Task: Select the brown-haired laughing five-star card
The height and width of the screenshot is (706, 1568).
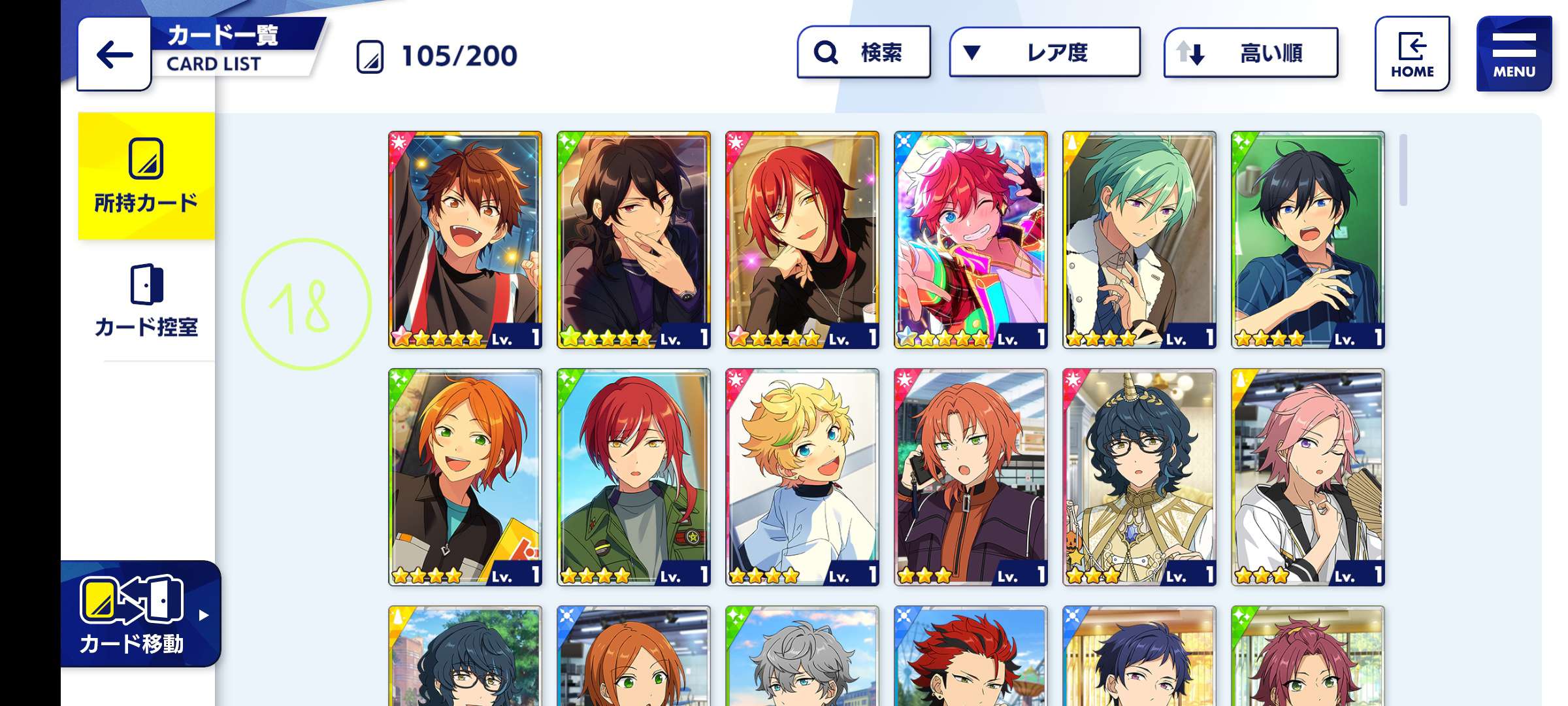Action: 465,240
